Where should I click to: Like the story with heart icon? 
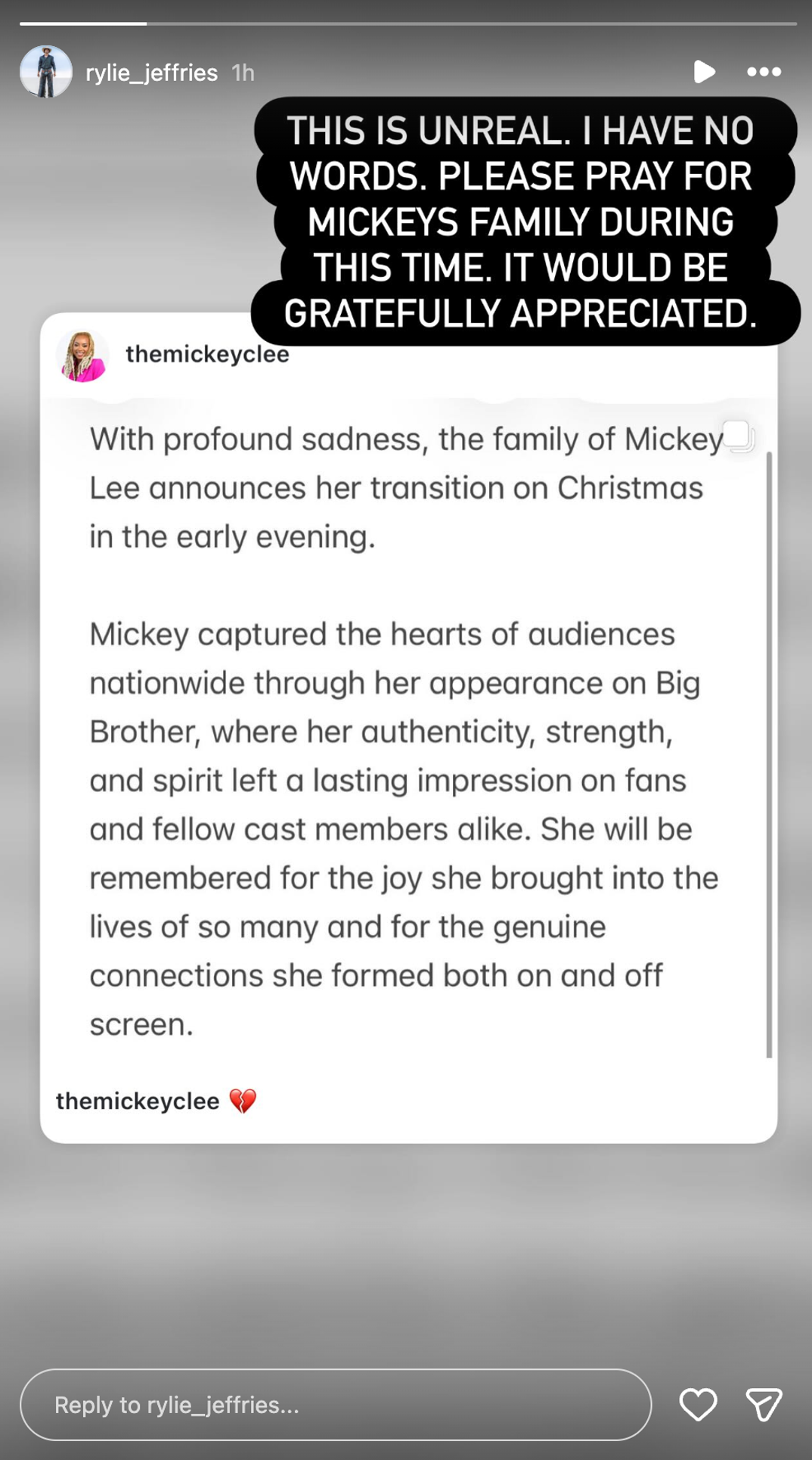coord(697,1405)
